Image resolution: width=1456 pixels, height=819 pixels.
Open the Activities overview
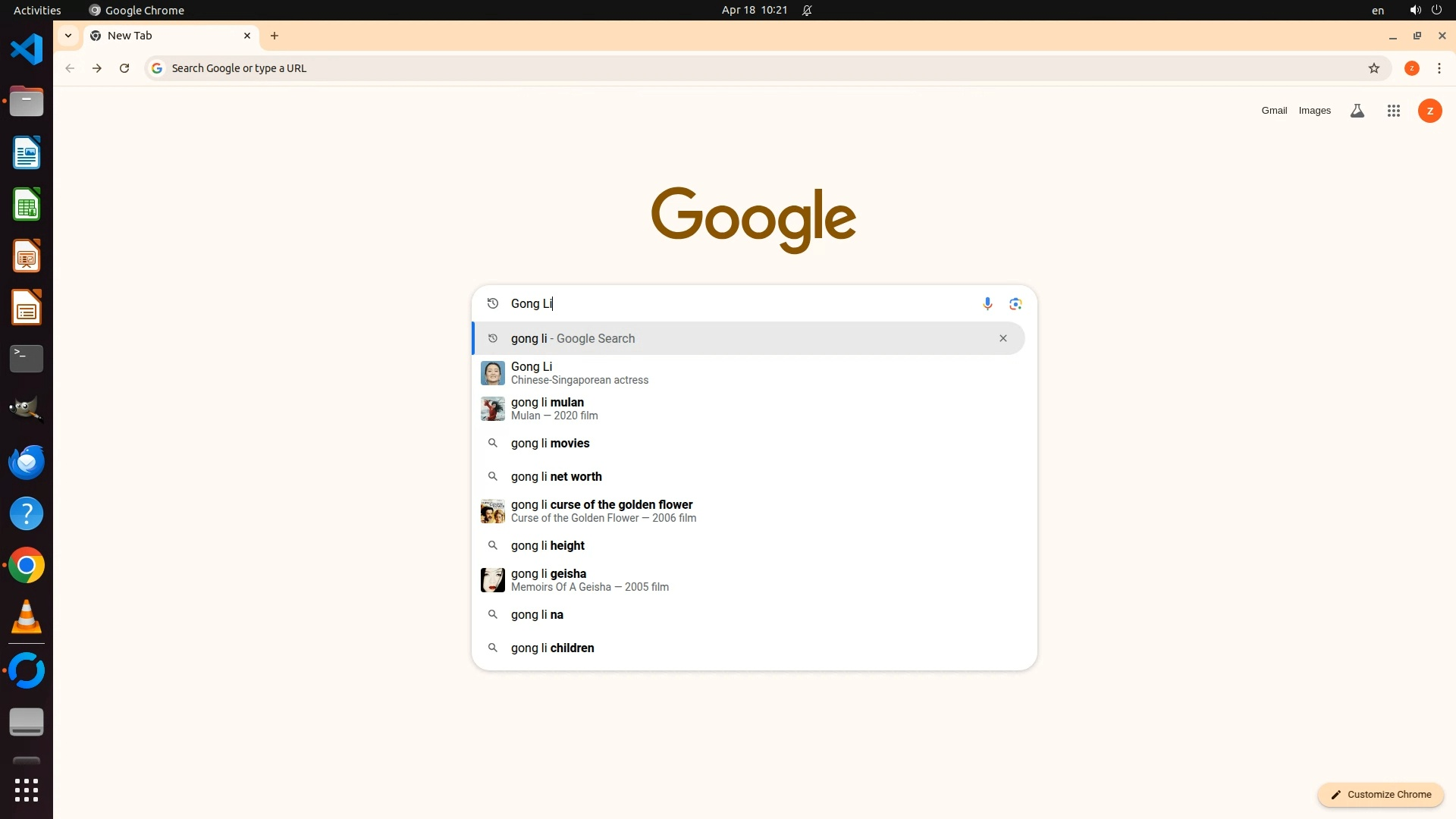pyautogui.click(x=37, y=10)
